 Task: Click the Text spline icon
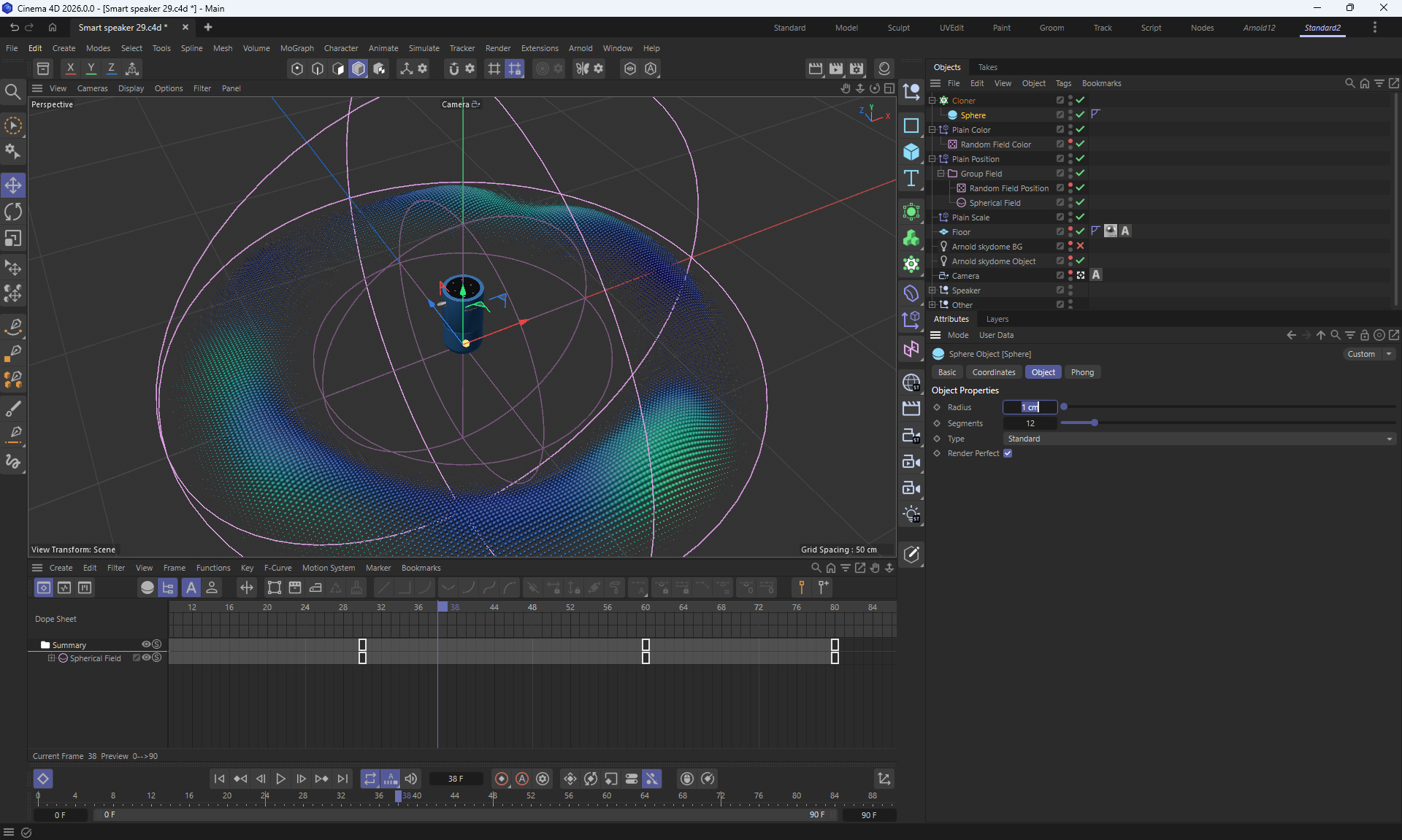point(911,179)
